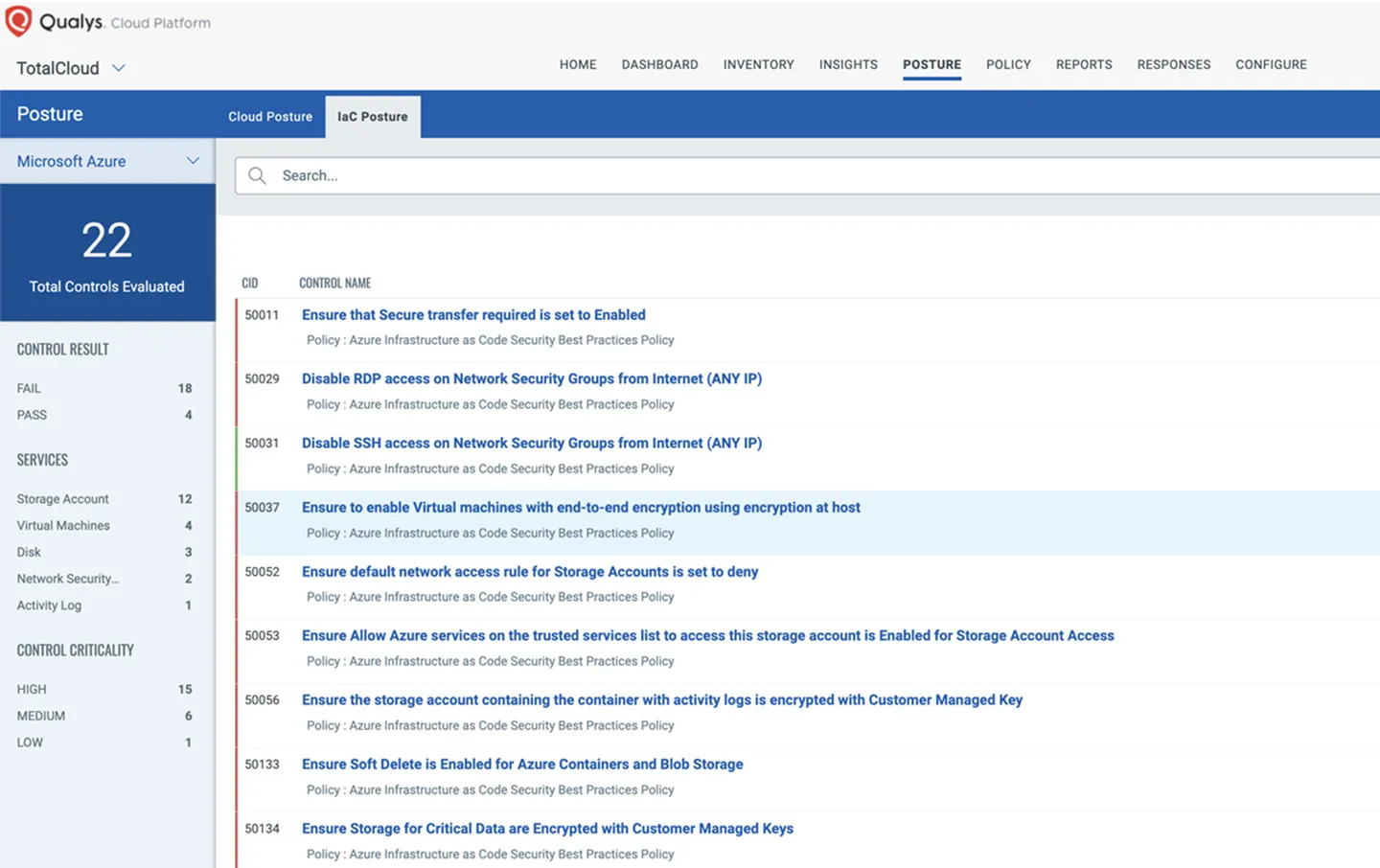Viewport: 1380px width, 868px height.
Task: Filter by MEDIUM control criticality
Action: (x=41, y=716)
